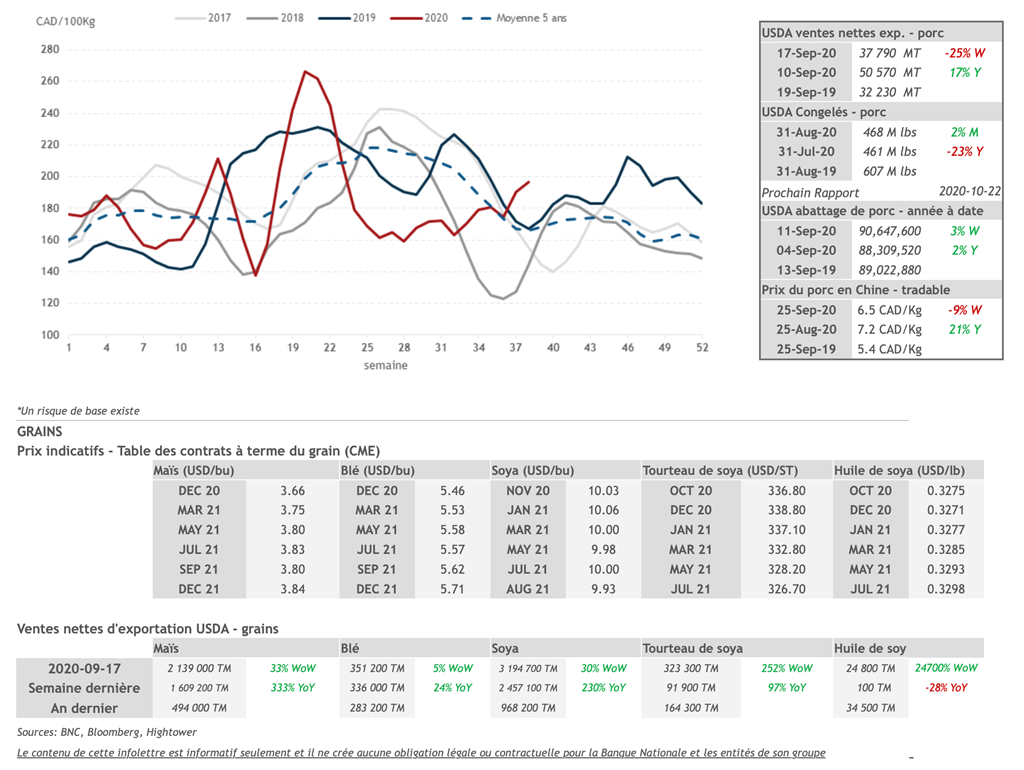Select the USDA abattage de porc header
This screenshot has height=770, width=1024.
[x=872, y=211]
